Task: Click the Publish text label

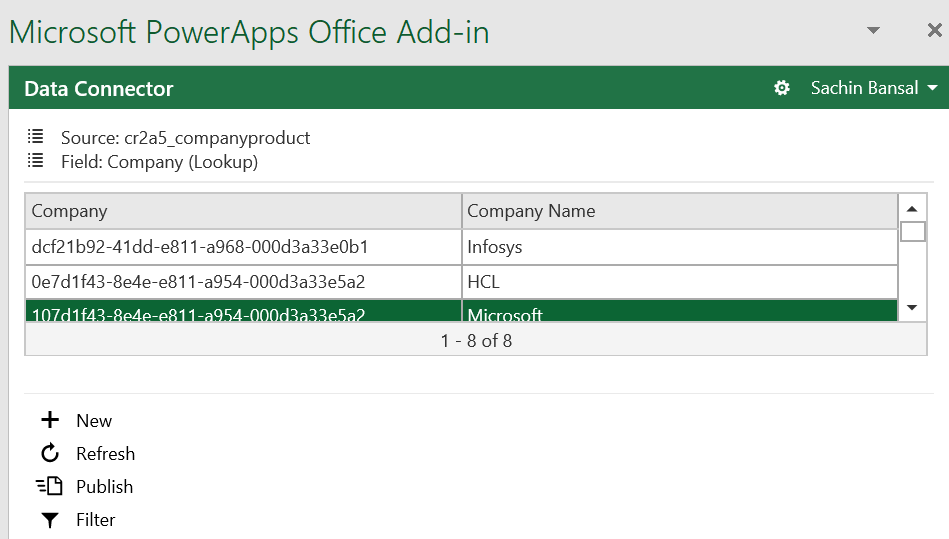Action: pyautogui.click(x=104, y=487)
